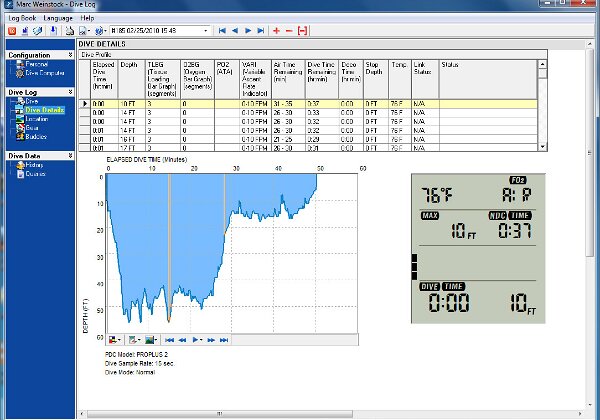Collapse the Dive Data panel

pyautogui.click(x=69, y=156)
